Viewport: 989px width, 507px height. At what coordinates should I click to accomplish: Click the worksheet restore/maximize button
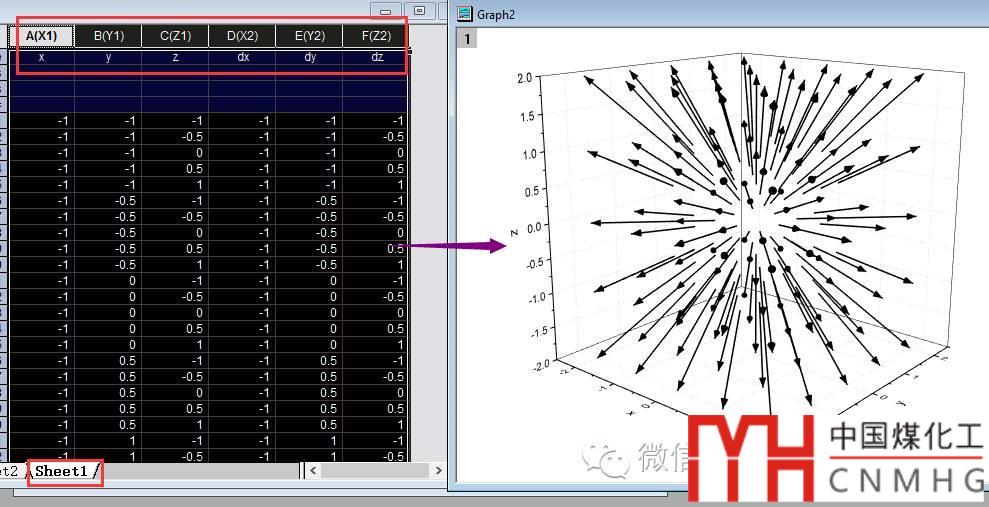[x=419, y=10]
